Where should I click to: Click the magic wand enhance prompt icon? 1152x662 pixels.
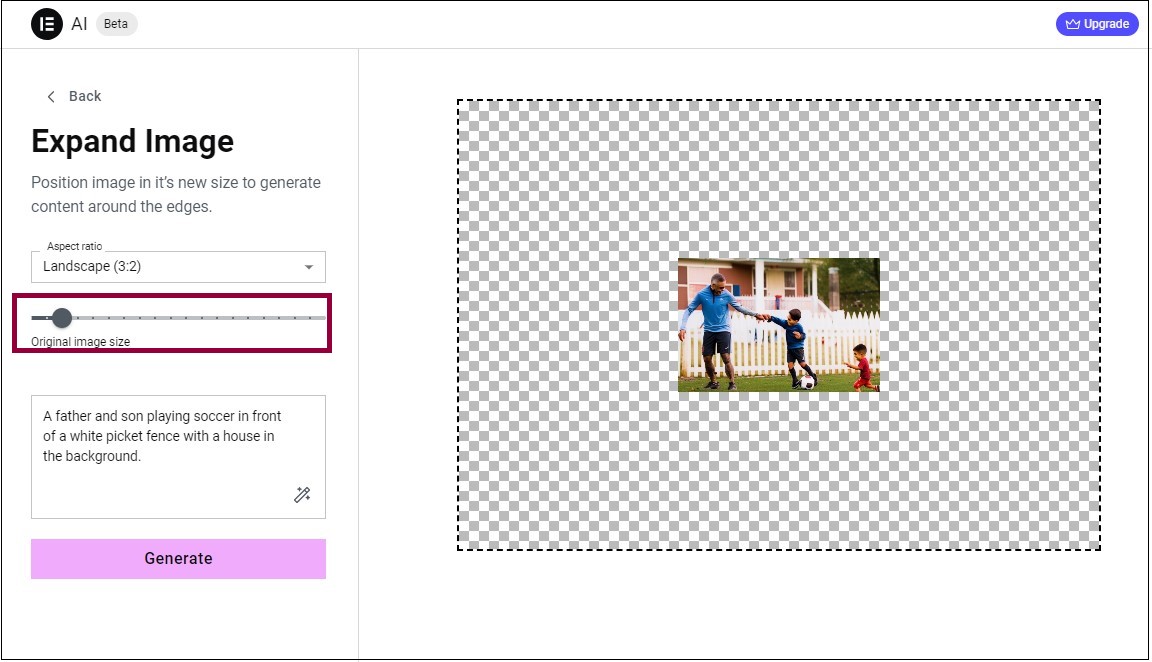(x=302, y=494)
